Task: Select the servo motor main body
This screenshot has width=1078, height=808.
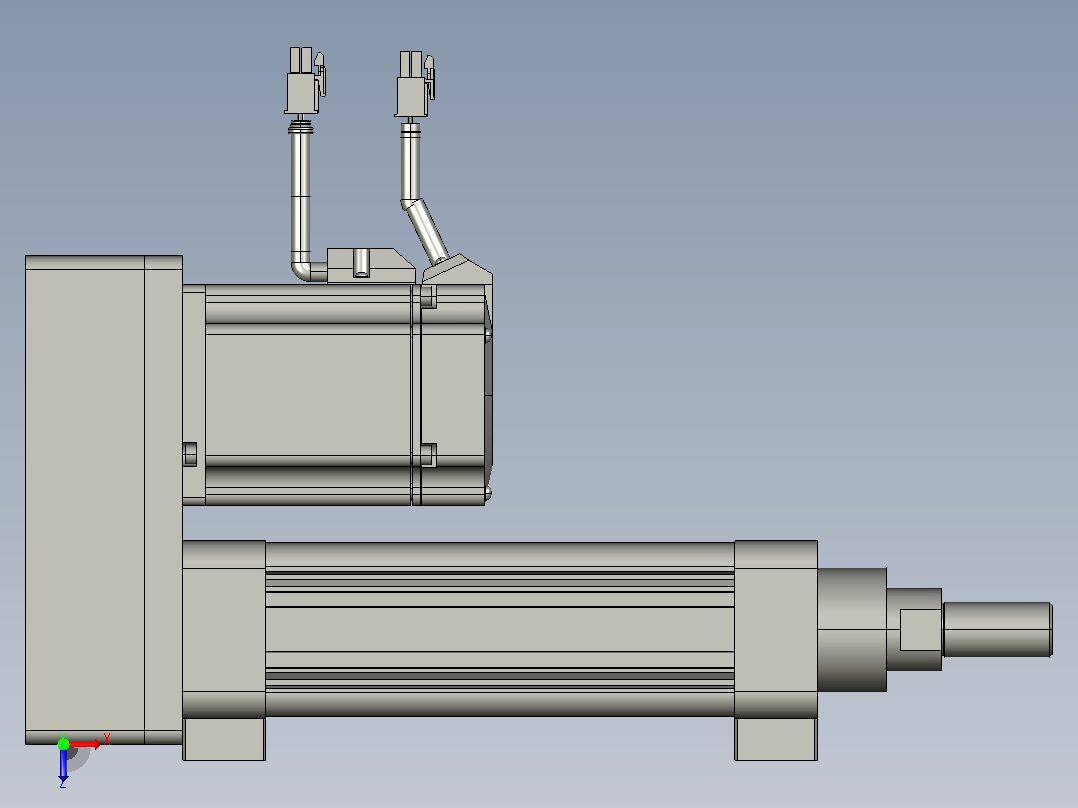Action: point(308,395)
